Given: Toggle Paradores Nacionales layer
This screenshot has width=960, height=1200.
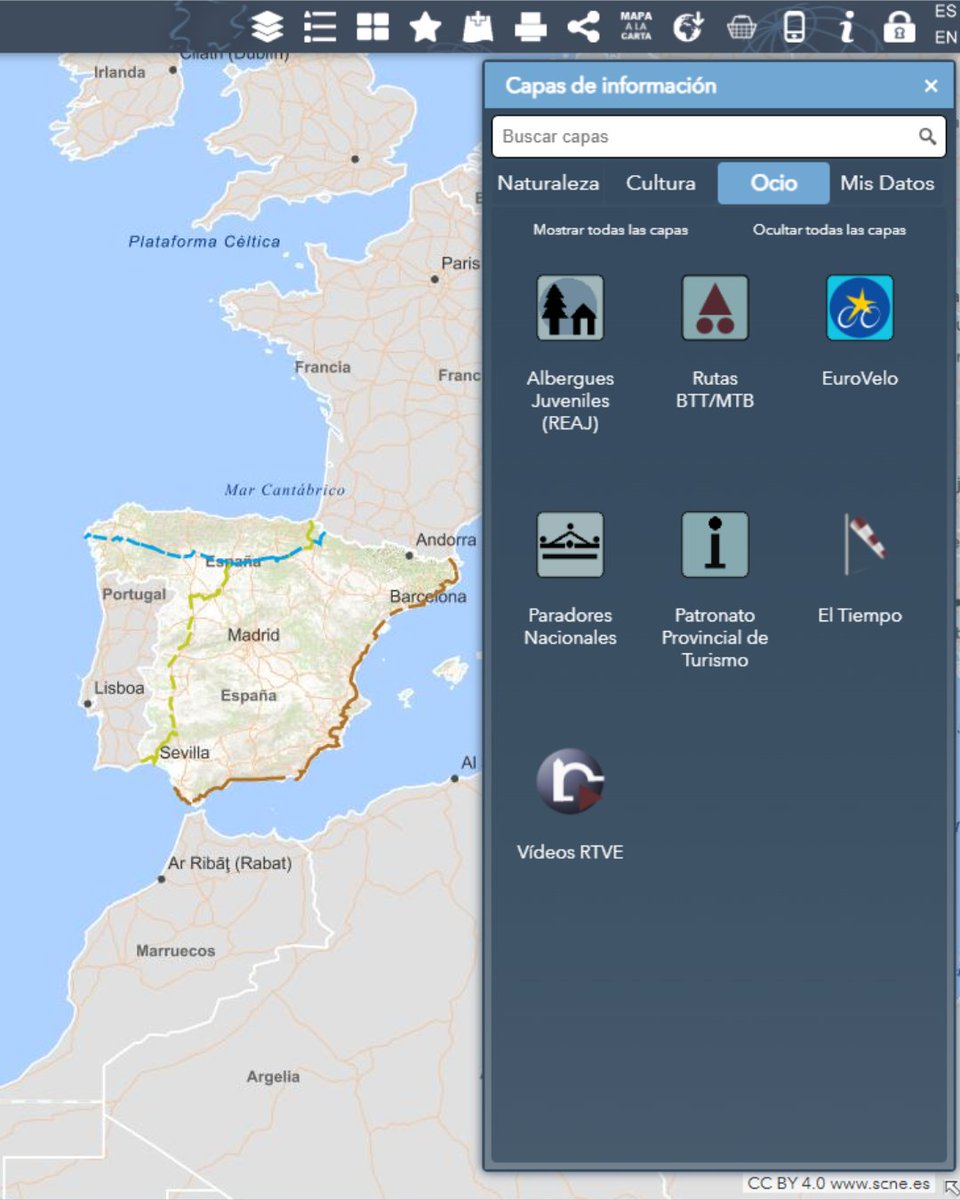Looking at the screenshot, I should click(x=570, y=545).
